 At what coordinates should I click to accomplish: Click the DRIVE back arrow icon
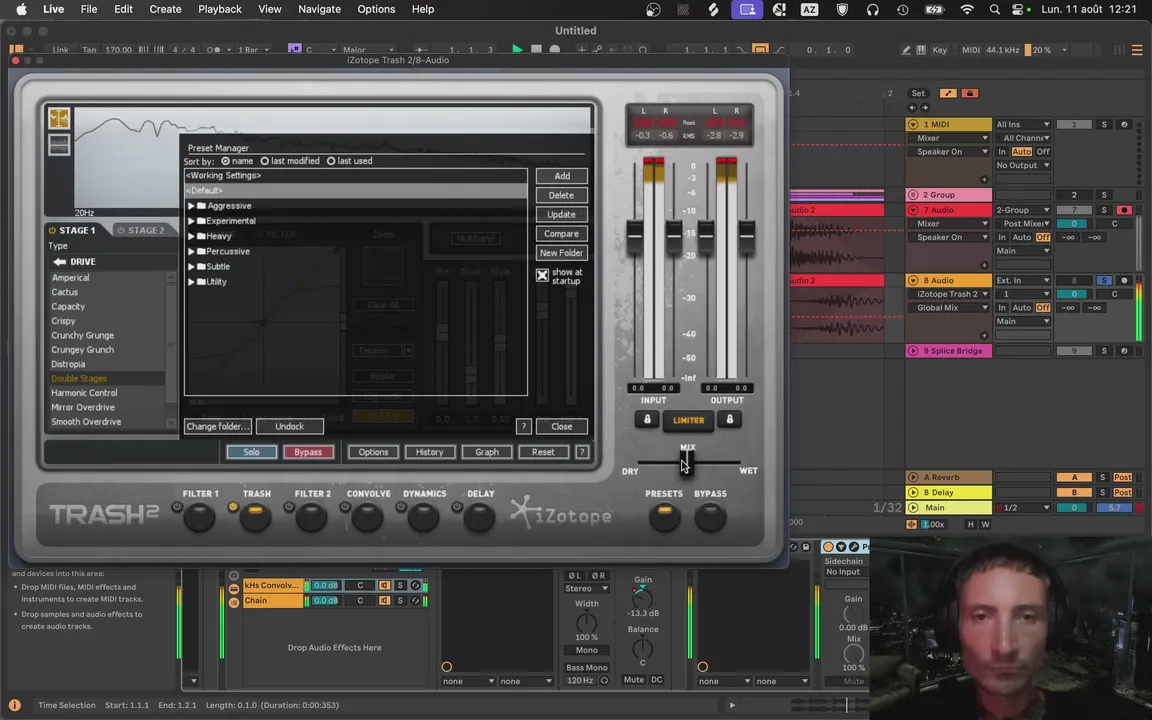[60, 262]
